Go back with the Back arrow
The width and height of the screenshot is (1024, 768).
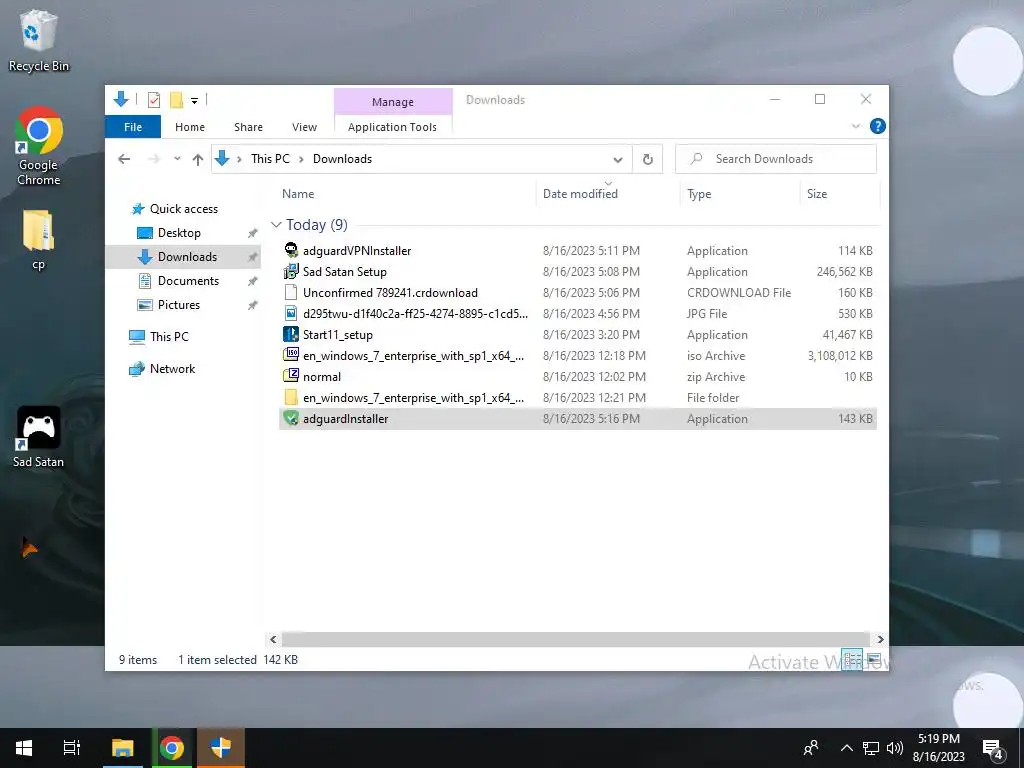(124, 159)
